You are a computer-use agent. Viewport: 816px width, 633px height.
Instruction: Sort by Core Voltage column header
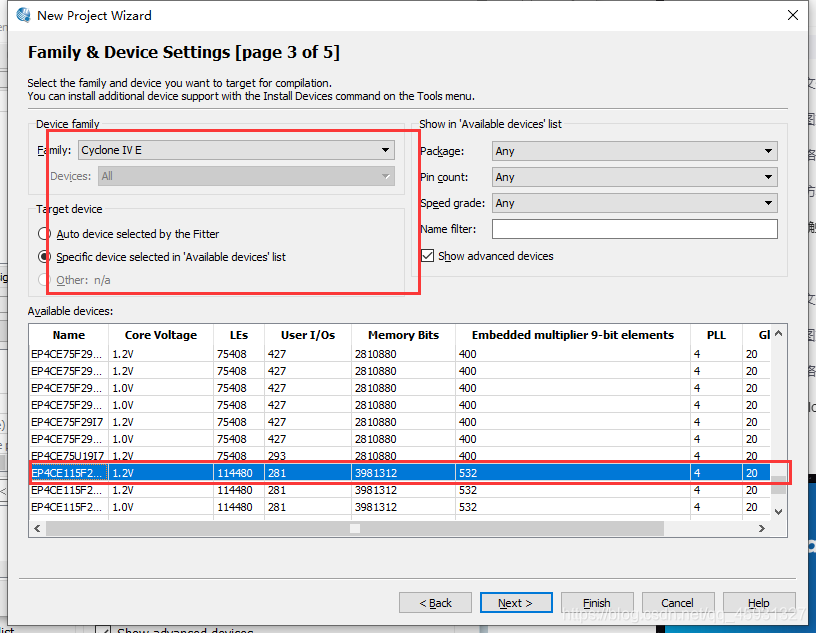pos(161,335)
